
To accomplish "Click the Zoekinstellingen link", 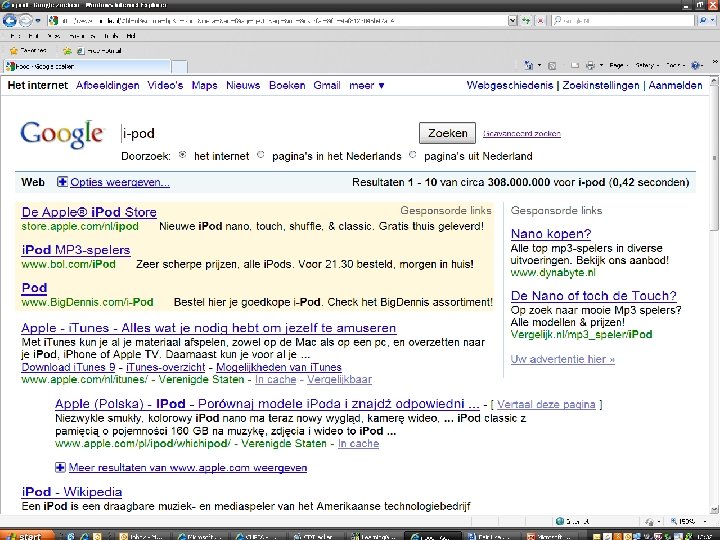I will 601,85.
